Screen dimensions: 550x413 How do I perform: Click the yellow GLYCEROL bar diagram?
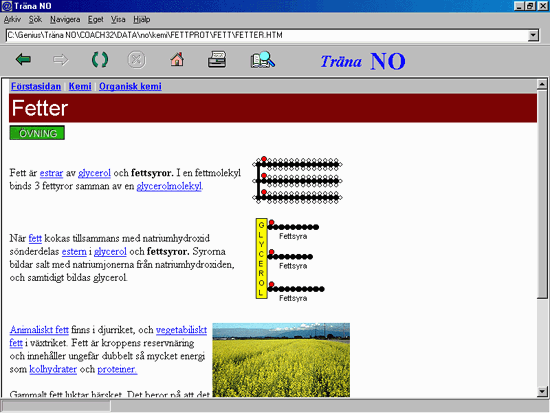click(262, 259)
